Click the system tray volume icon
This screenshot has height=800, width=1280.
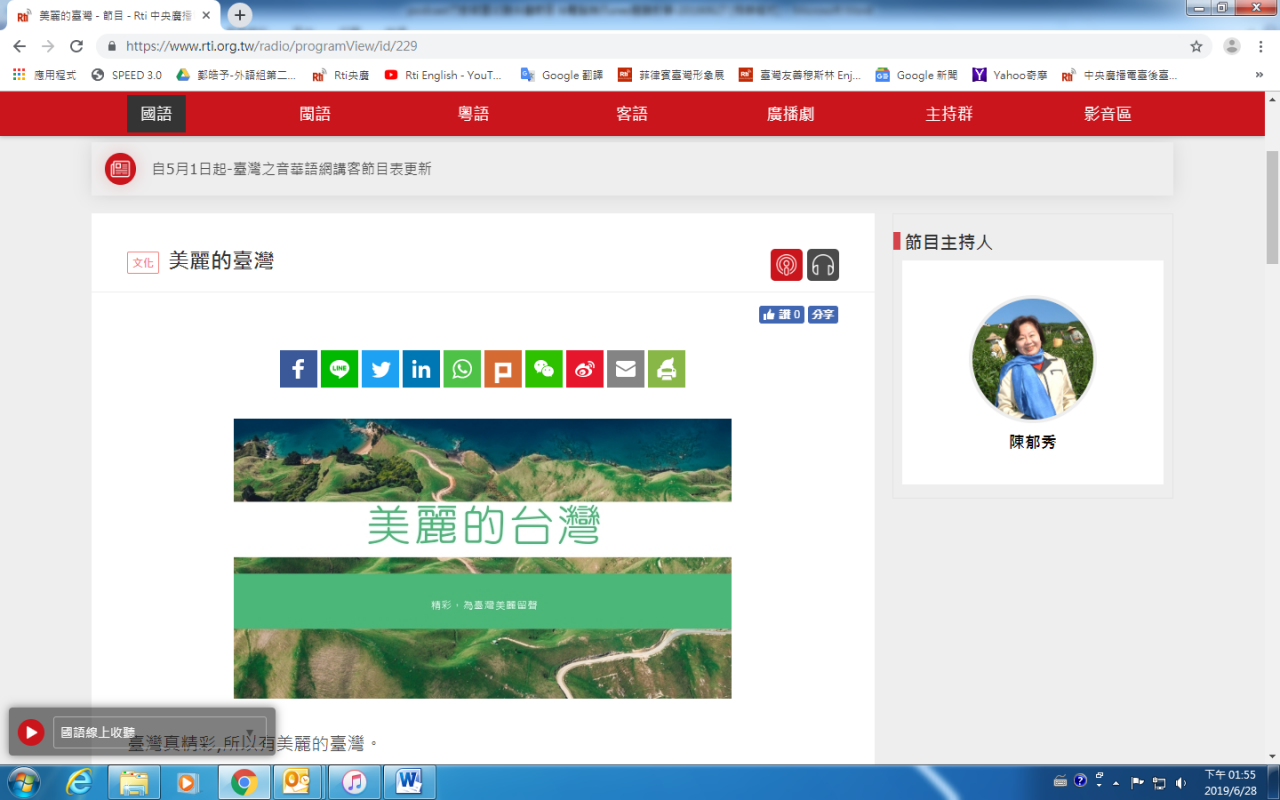[x=1180, y=782]
